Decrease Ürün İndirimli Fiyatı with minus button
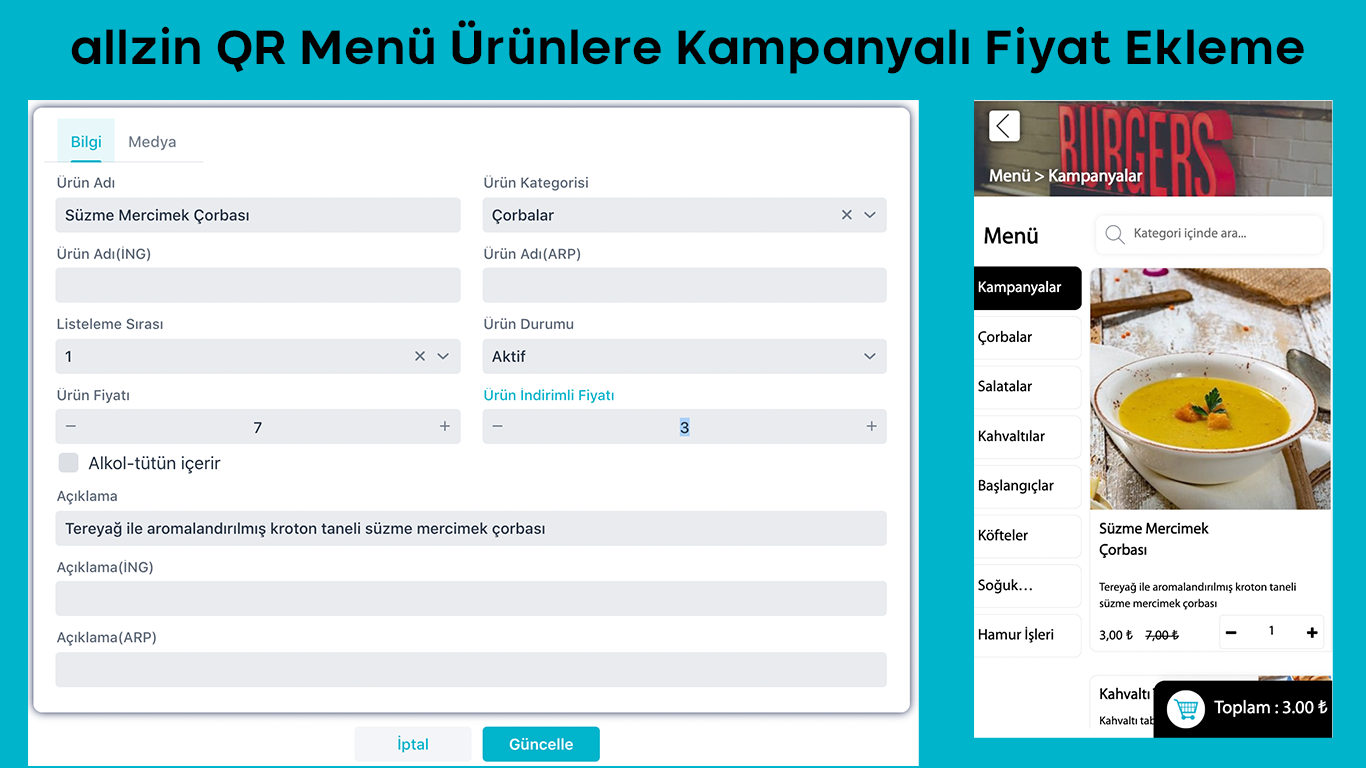This screenshot has height=768, width=1366. (x=498, y=427)
